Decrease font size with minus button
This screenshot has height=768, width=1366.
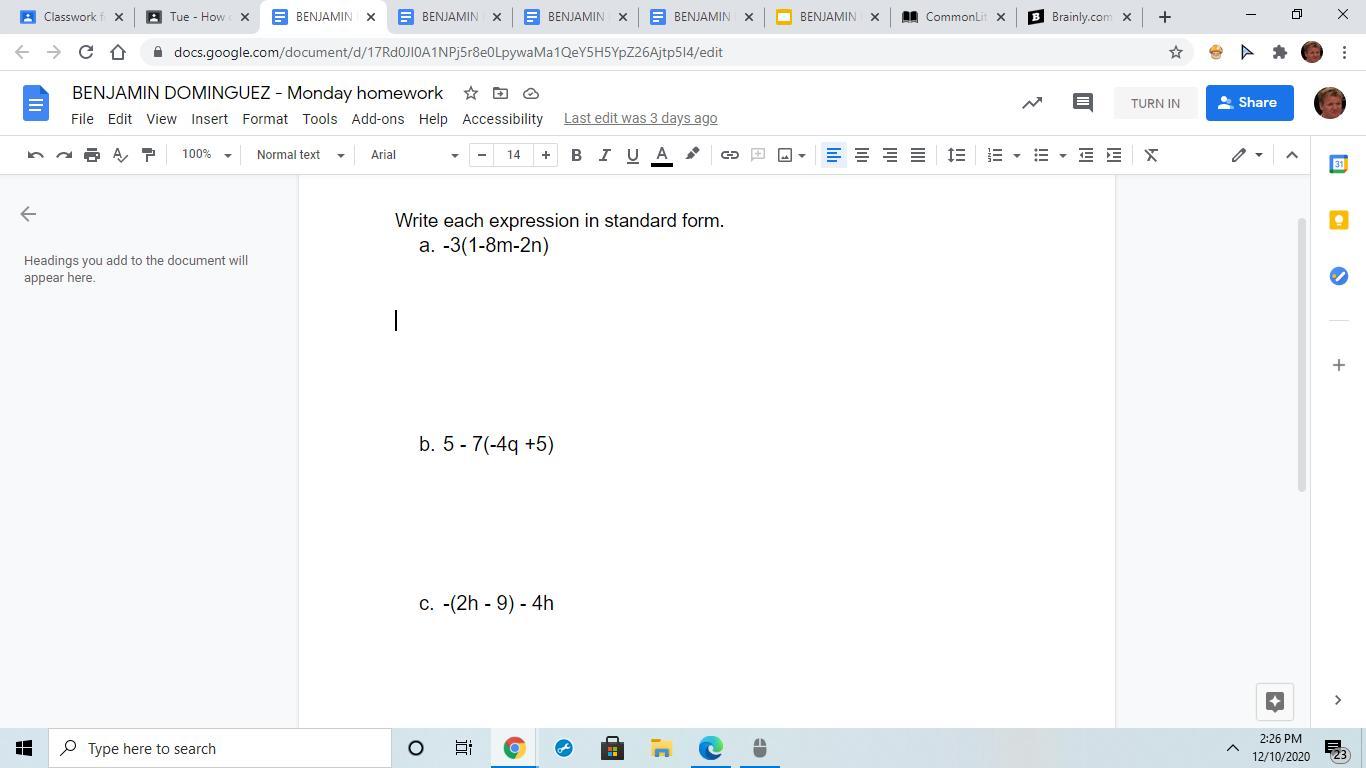click(x=482, y=155)
